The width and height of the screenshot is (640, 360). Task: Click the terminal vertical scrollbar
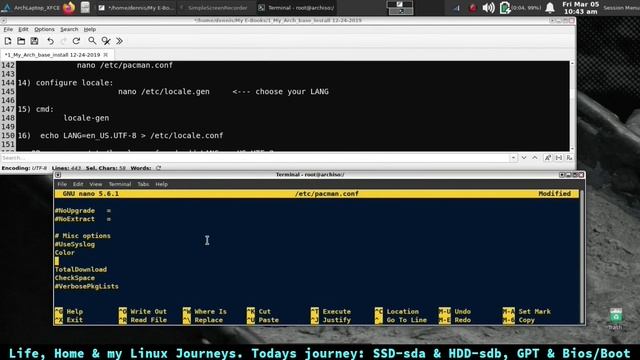tap(582, 256)
